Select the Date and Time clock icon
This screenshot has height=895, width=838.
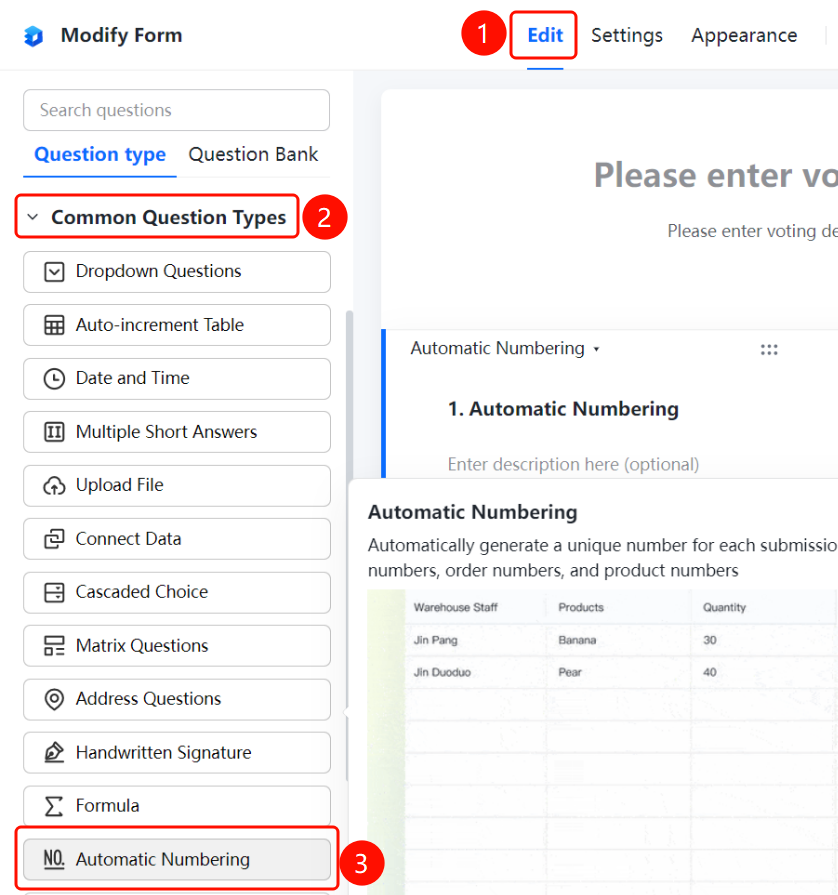[x=54, y=378]
